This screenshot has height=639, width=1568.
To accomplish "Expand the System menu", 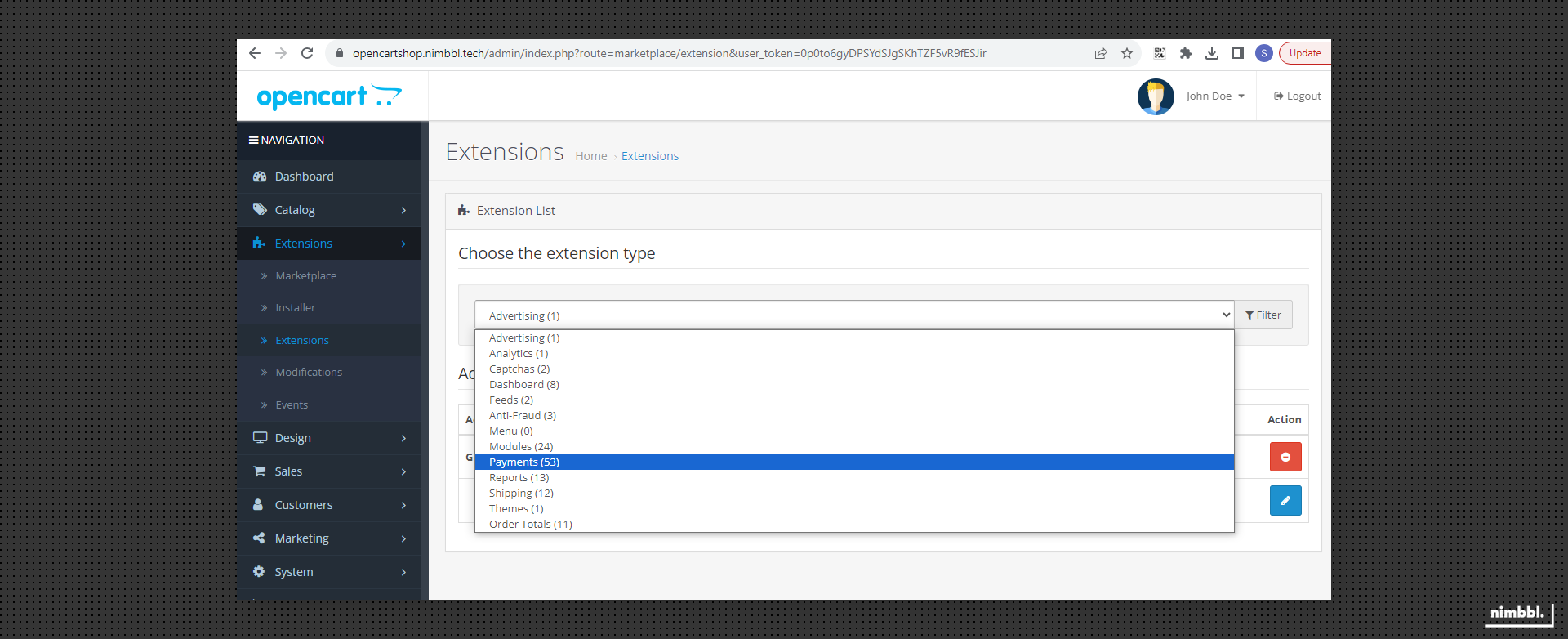I will pos(328,572).
